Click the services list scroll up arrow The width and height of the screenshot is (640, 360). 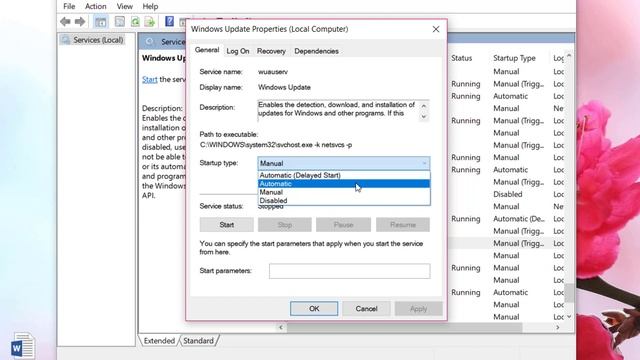pos(569,56)
